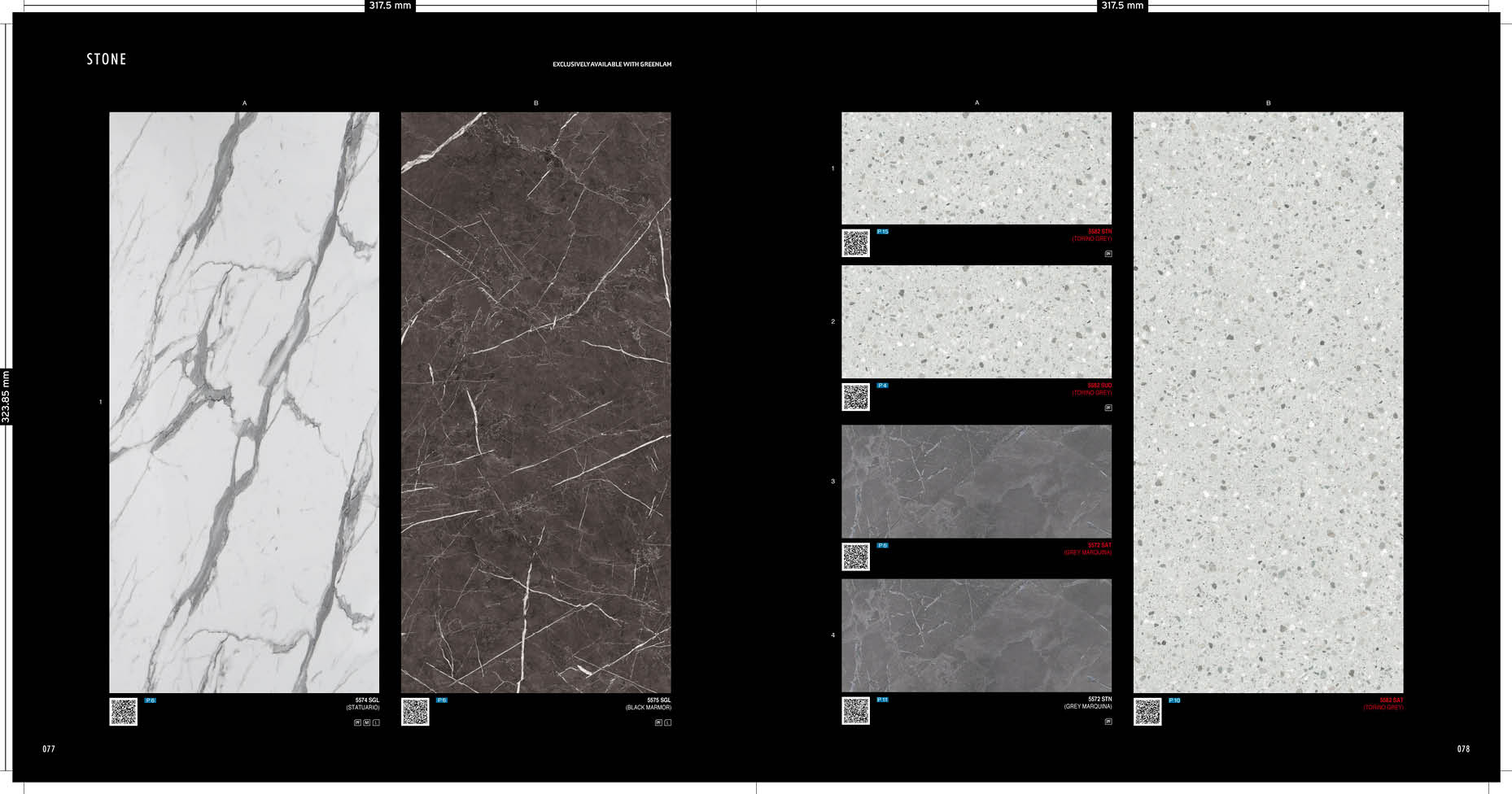Select the dark Black Marmor marble swatch
1512x794 pixels.
click(x=535, y=402)
